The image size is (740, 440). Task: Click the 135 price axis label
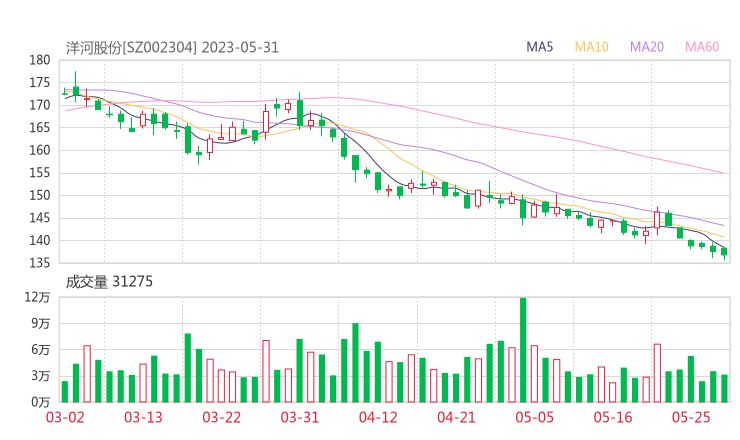pos(40,263)
